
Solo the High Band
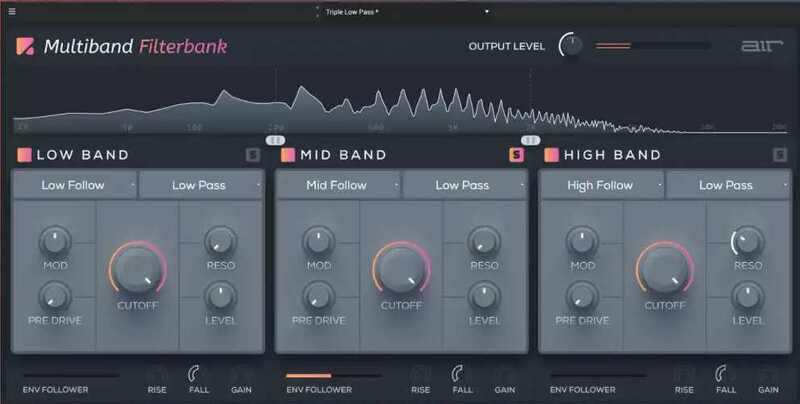click(780, 155)
